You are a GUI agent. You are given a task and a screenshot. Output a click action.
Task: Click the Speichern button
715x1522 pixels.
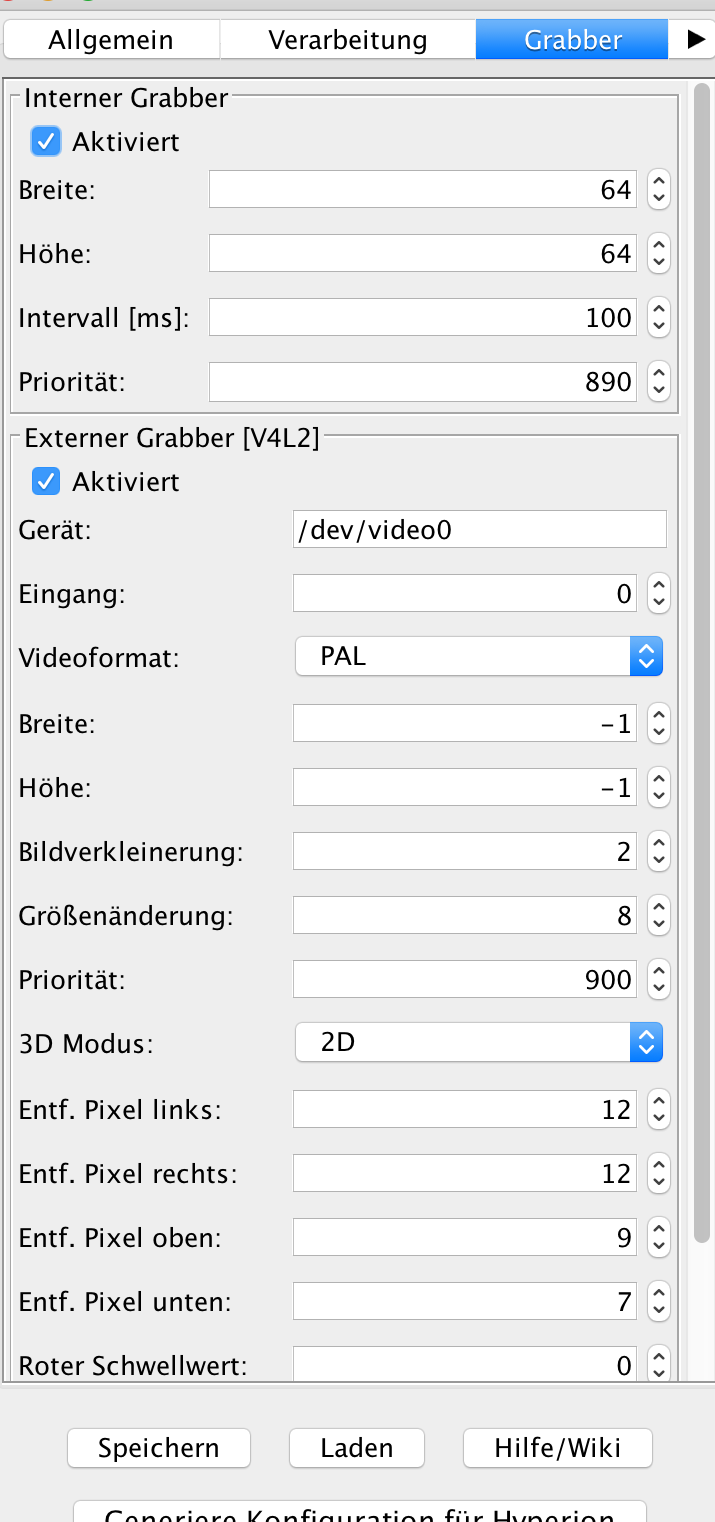(x=158, y=1447)
